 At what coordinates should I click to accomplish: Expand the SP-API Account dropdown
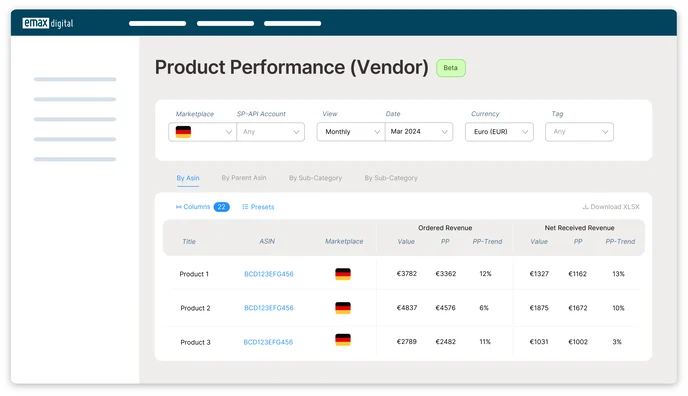pyautogui.click(x=271, y=132)
